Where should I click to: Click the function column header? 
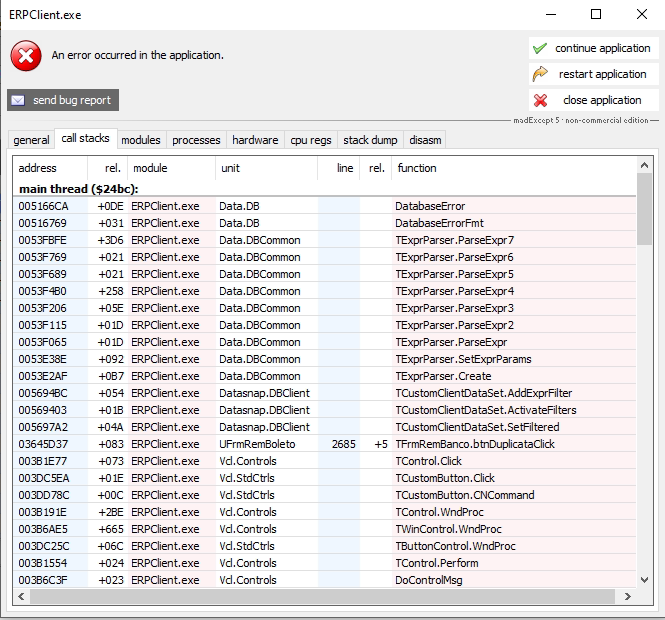417,168
